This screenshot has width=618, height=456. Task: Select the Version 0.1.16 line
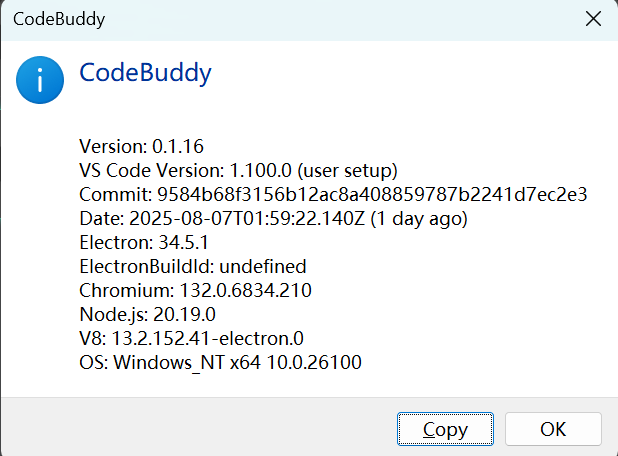pos(141,147)
